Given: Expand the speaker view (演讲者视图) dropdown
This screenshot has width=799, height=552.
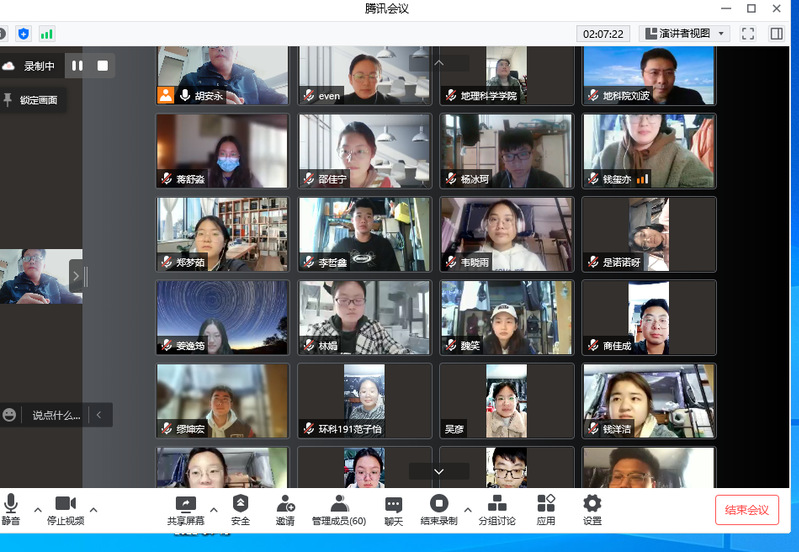Looking at the screenshot, I should click(x=722, y=33).
